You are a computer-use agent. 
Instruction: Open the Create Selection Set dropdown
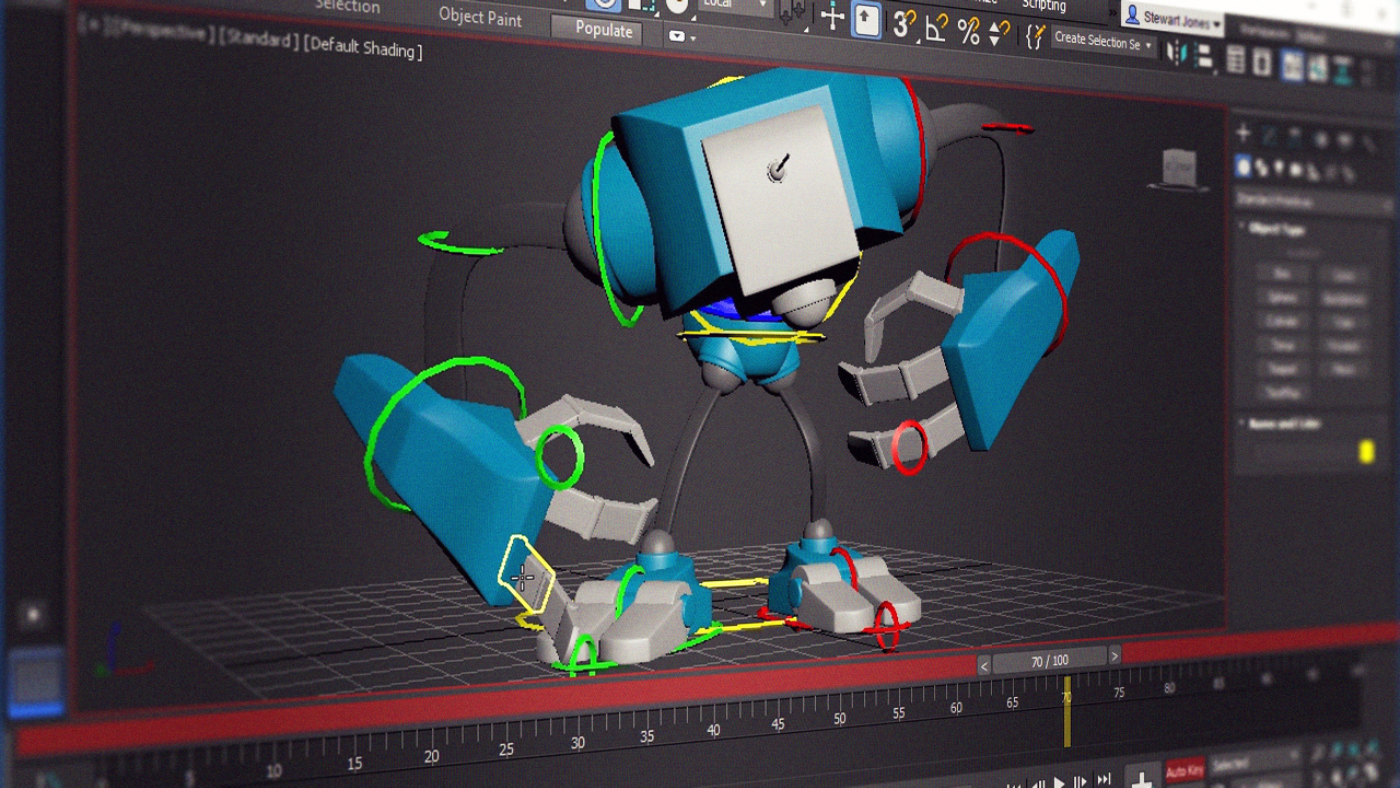pyautogui.click(x=1104, y=41)
